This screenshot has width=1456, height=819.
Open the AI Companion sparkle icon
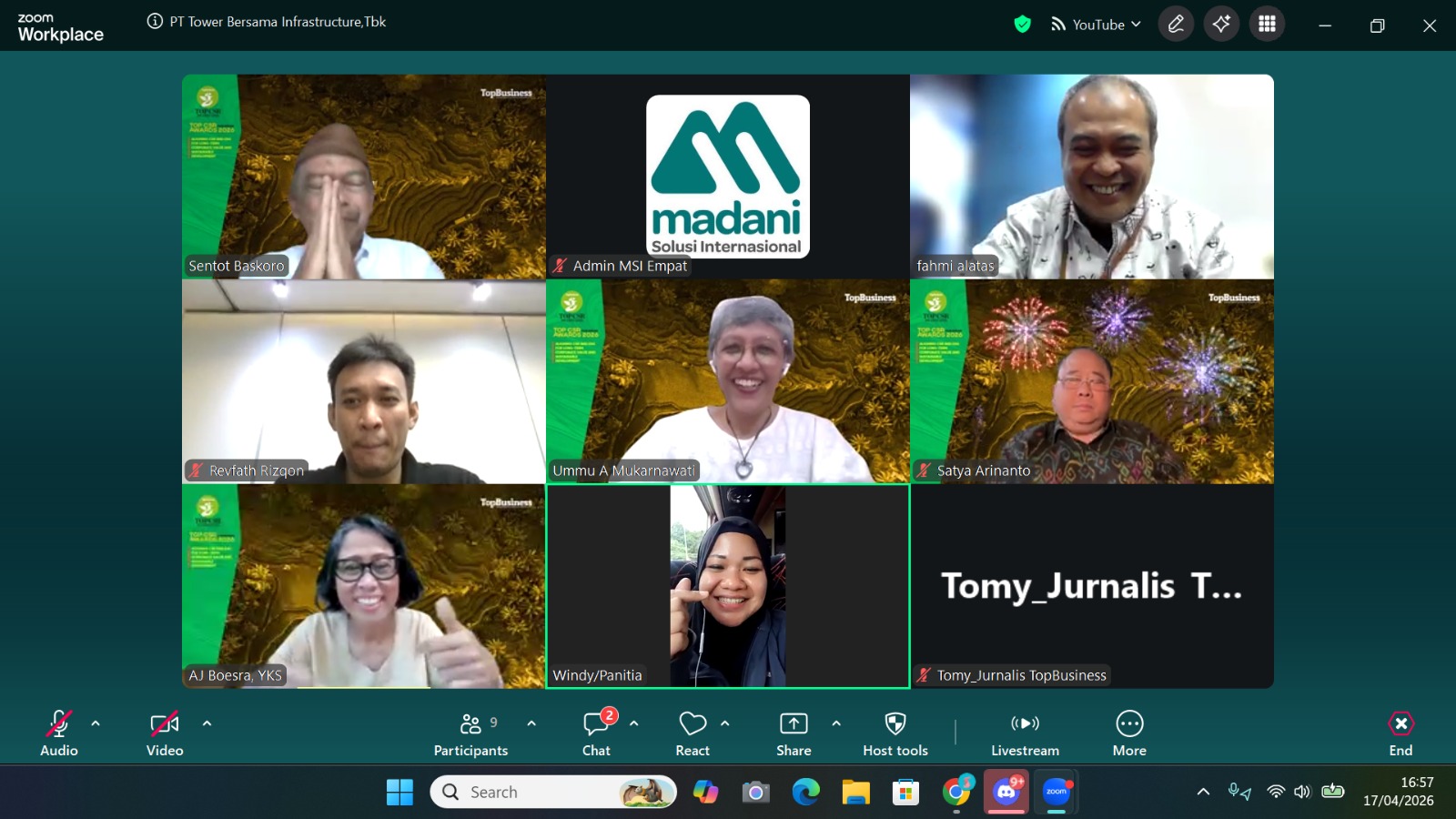pos(1221,25)
